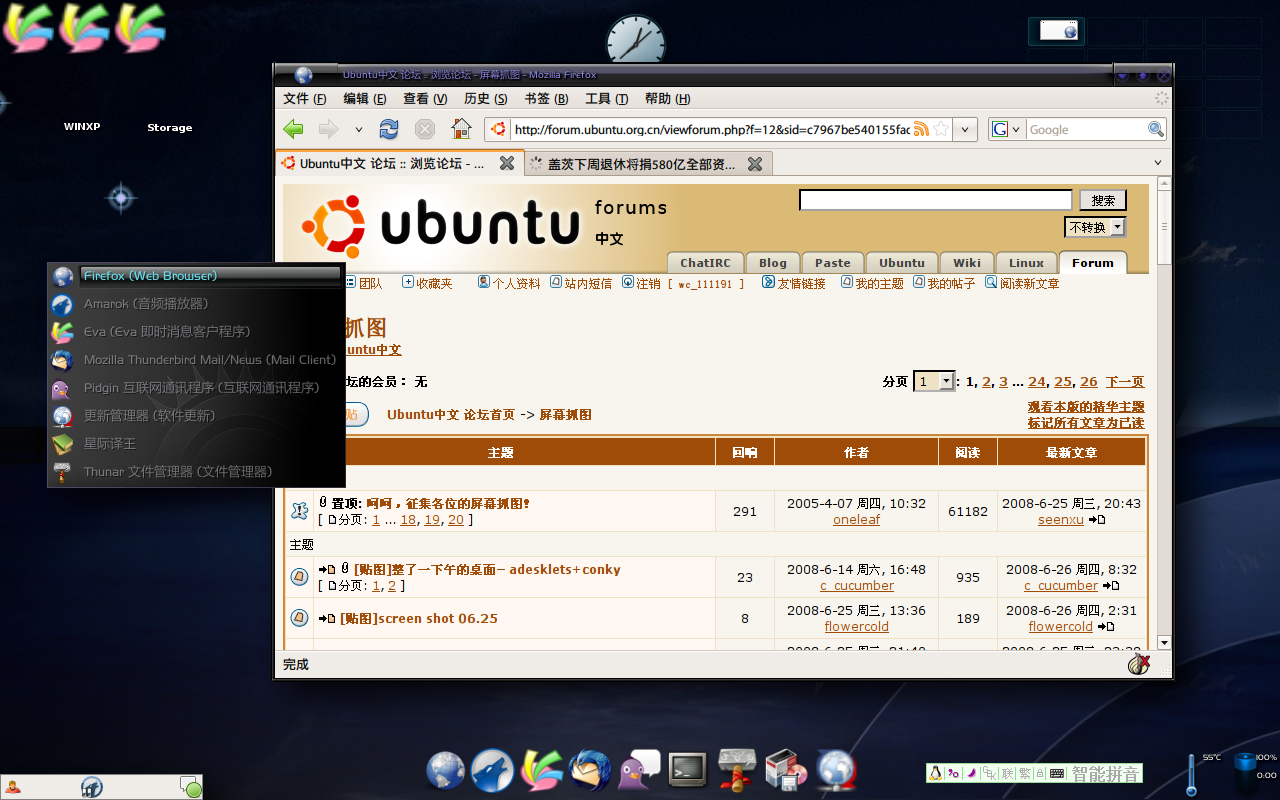Open the Blog site tab
1280x800 pixels.
(x=772, y=263)
